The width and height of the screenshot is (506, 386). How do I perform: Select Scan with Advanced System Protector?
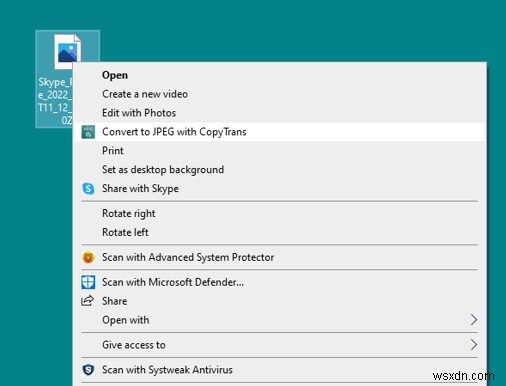pyautogui.click(x=279, y=257)
